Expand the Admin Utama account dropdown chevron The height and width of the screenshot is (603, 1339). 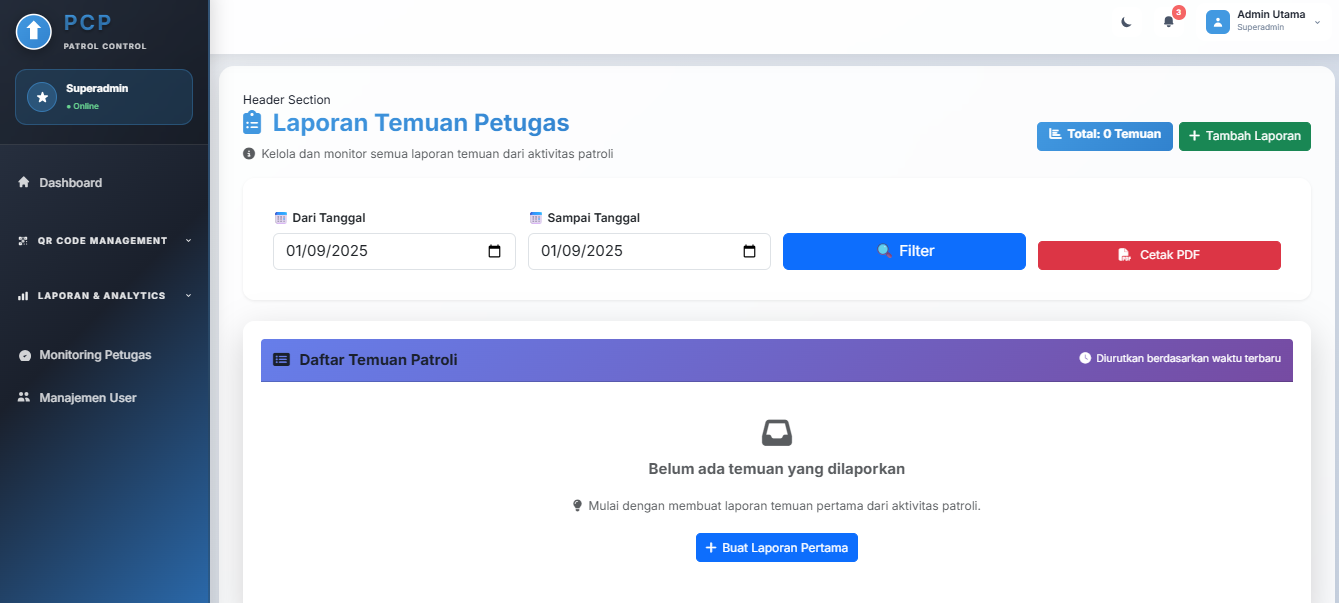(x=1317, y=22)
